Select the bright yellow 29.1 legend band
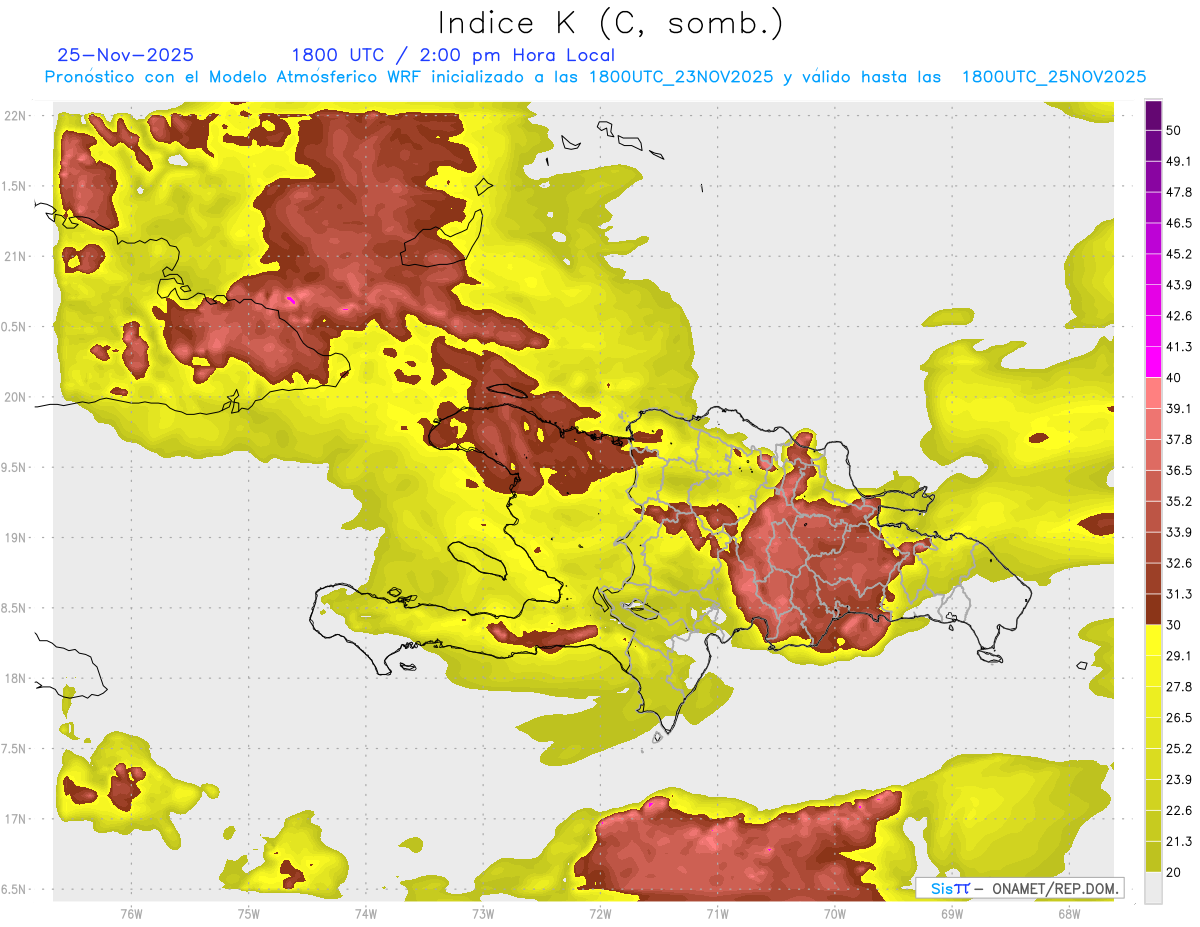Image resolution: width=1200 pixels, height=927 pixels. coord(1153,640)
